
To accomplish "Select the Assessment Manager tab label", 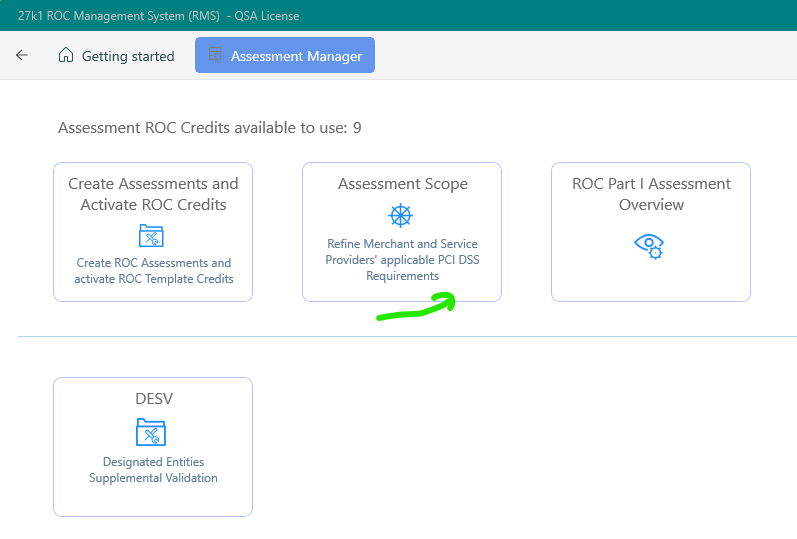I will pos(296,56).
